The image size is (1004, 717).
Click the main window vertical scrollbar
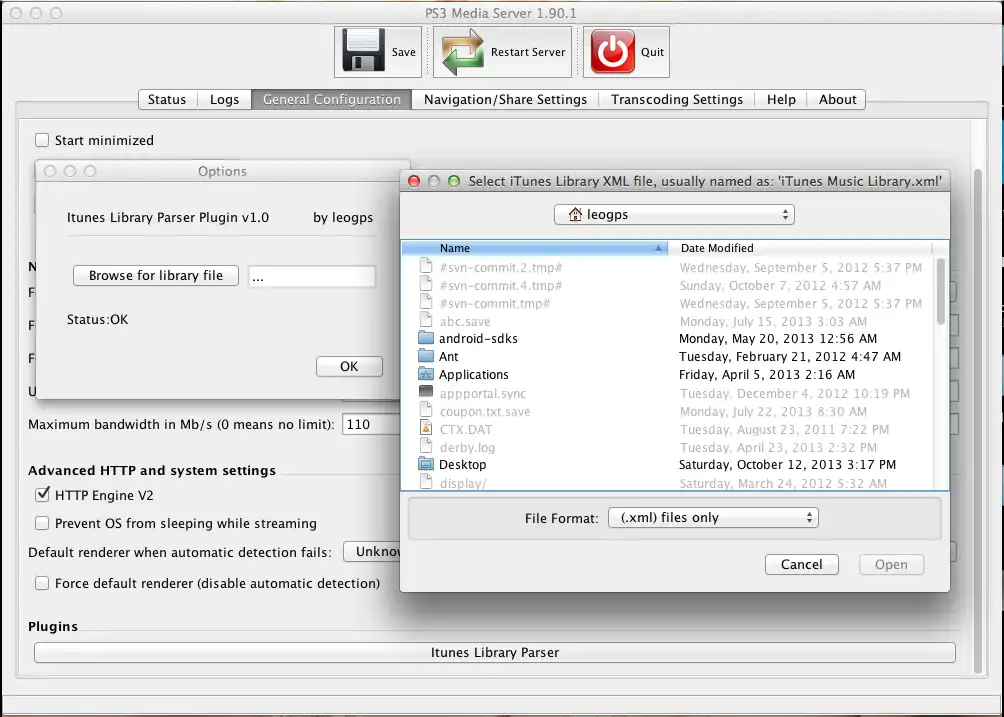(978, 421)
